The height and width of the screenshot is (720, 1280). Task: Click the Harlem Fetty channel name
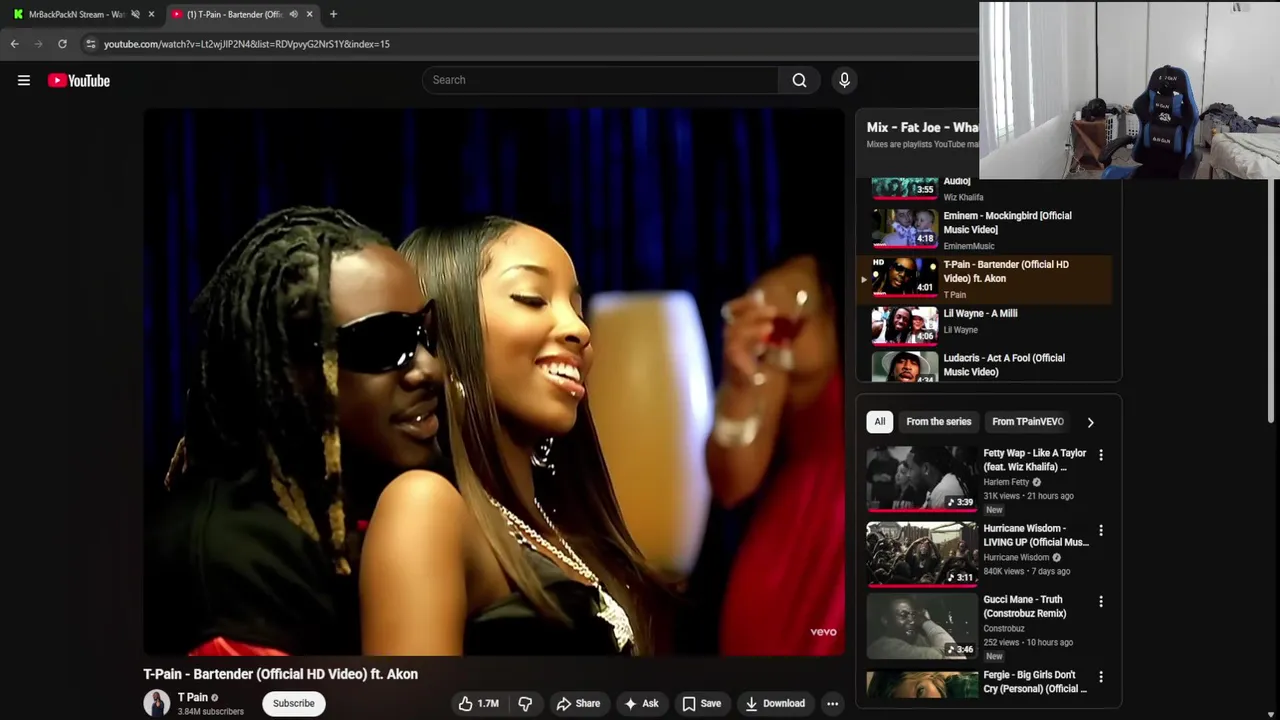click(1006, 482)
